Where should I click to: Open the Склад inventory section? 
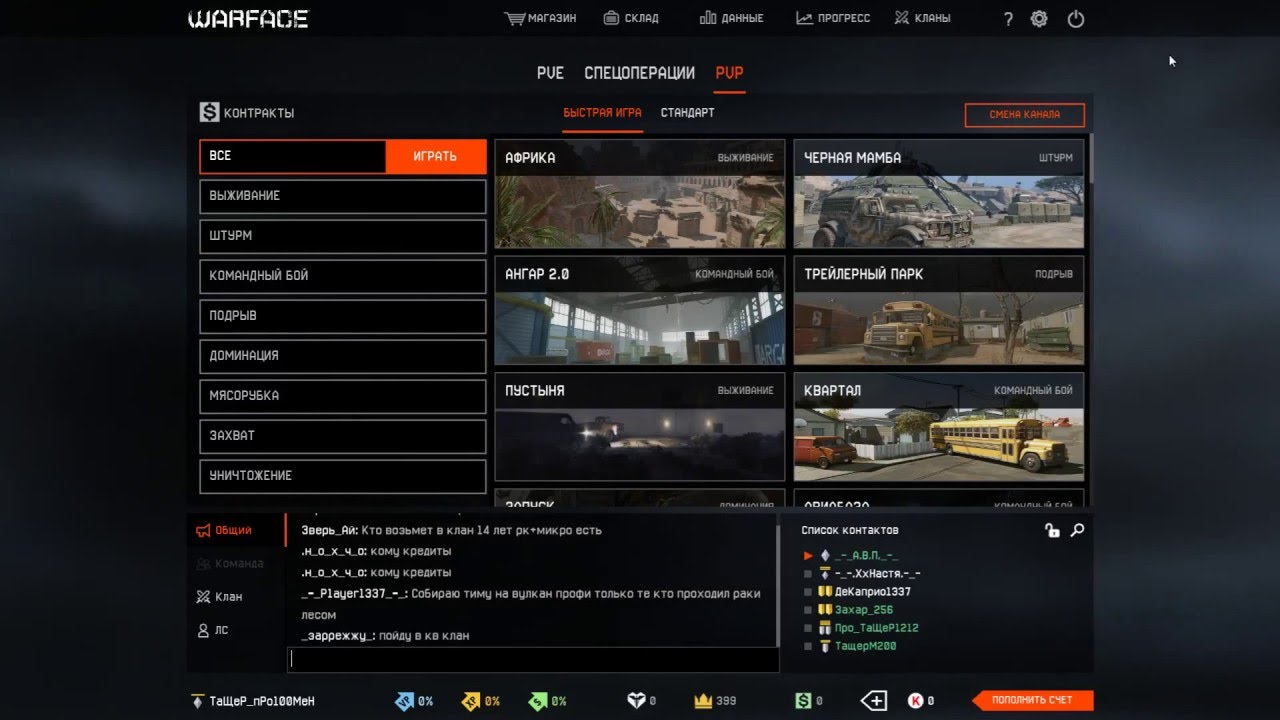[x=631, y=18]
